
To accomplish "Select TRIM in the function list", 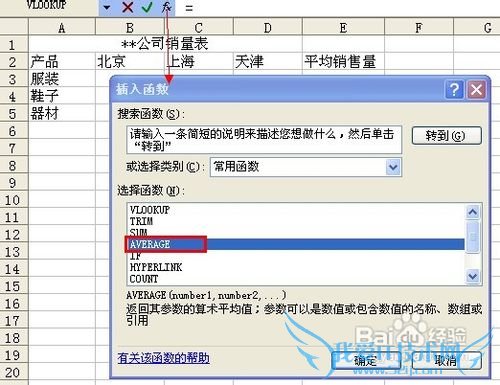I will pos(295,221).
